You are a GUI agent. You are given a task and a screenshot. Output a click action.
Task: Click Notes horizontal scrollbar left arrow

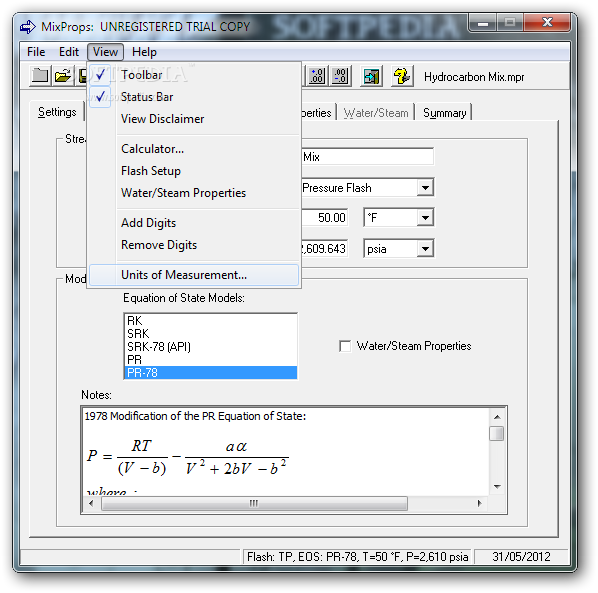[91, 503]
